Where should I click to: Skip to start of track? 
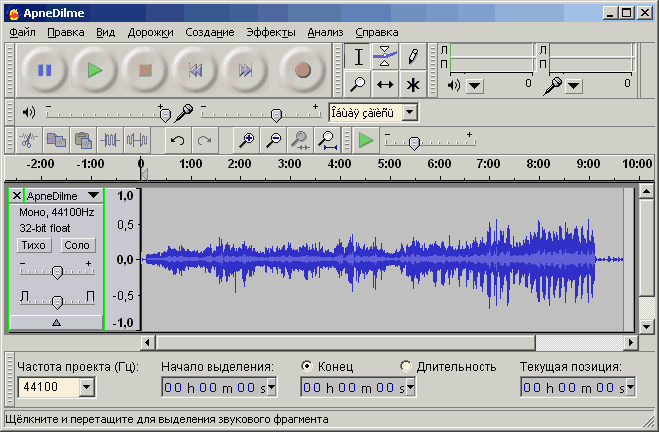tap(195, 70)
